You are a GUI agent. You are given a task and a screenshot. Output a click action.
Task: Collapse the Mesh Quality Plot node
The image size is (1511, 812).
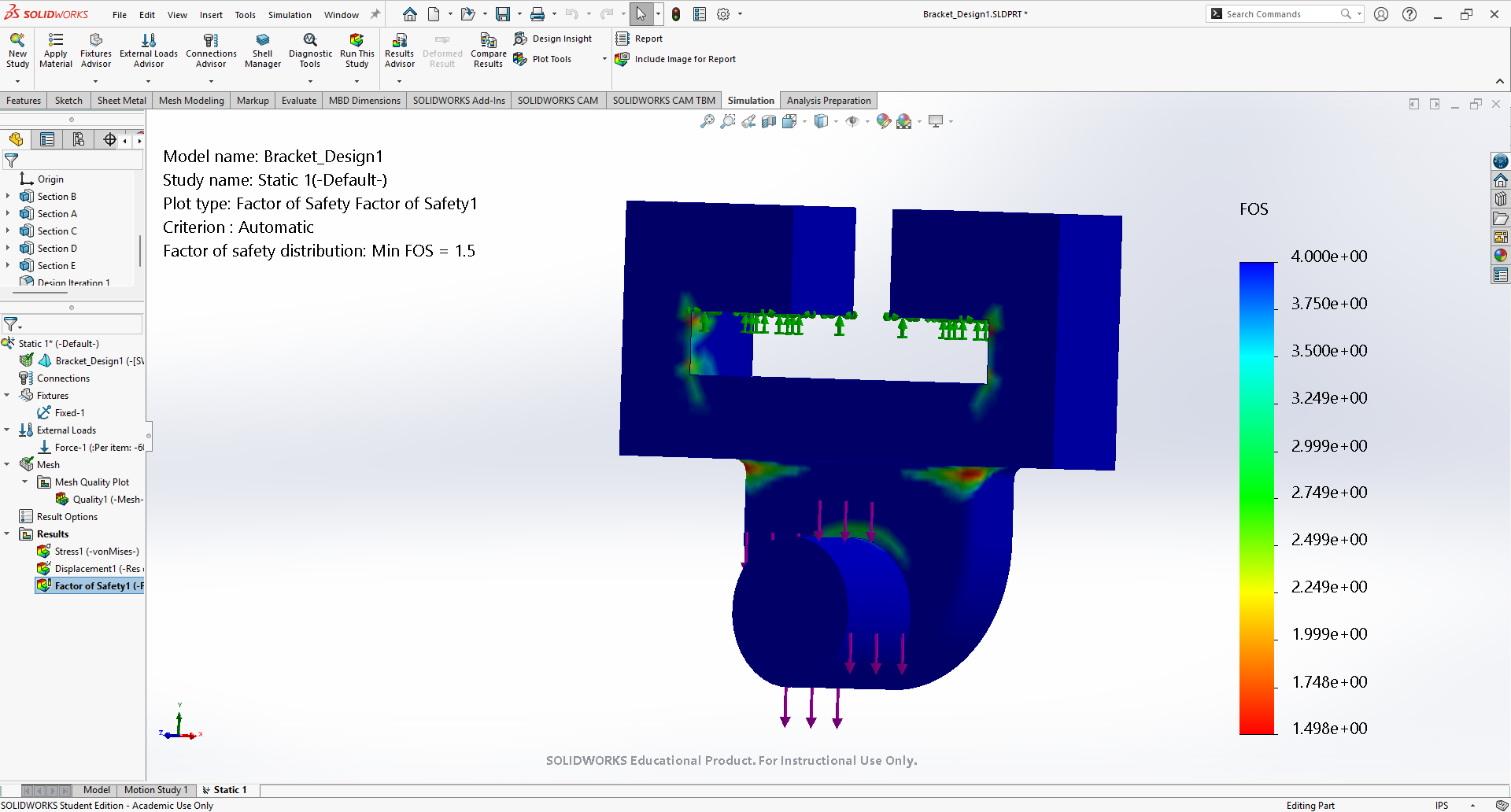coord(25,482)
